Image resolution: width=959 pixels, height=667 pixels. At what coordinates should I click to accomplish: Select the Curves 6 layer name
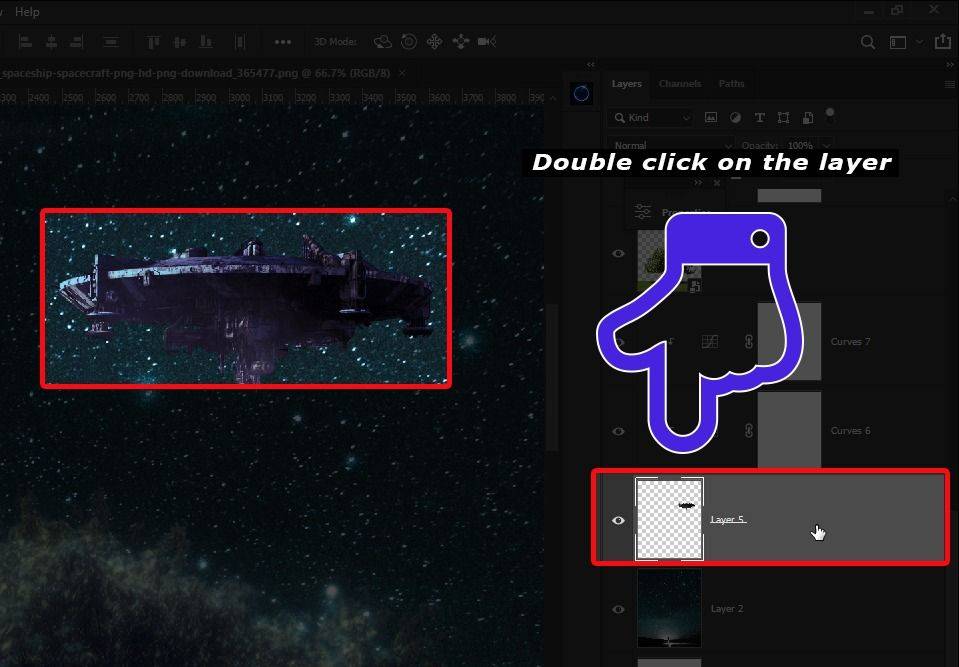pyautogui.click(x=850, y=430)
